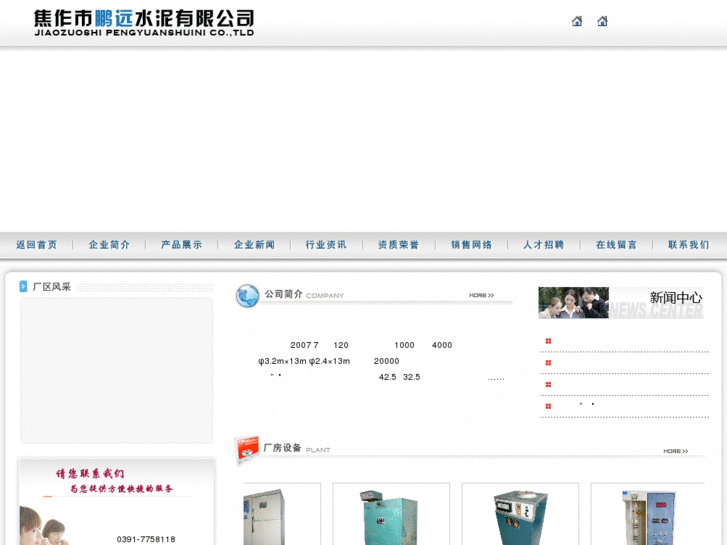Viewport: 727px width, 545px height.
Task: Click the 厂区风采 image placeholder box
Action: click(x=117, y=371)
